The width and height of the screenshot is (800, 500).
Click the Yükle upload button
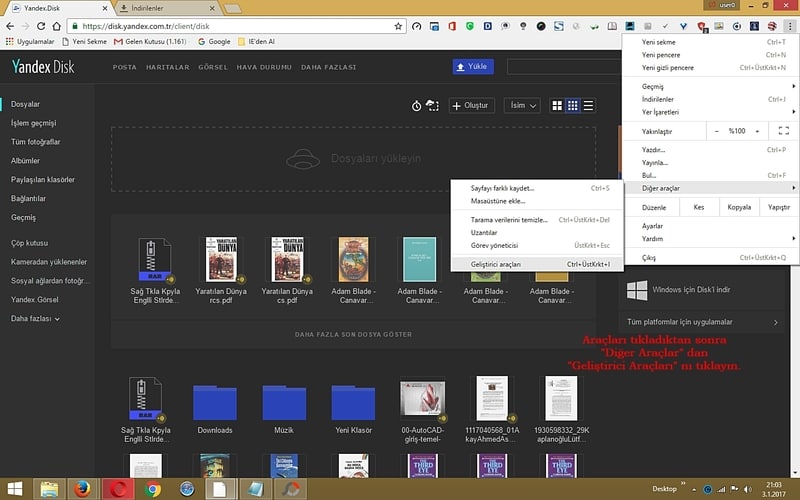click(473, 66)
